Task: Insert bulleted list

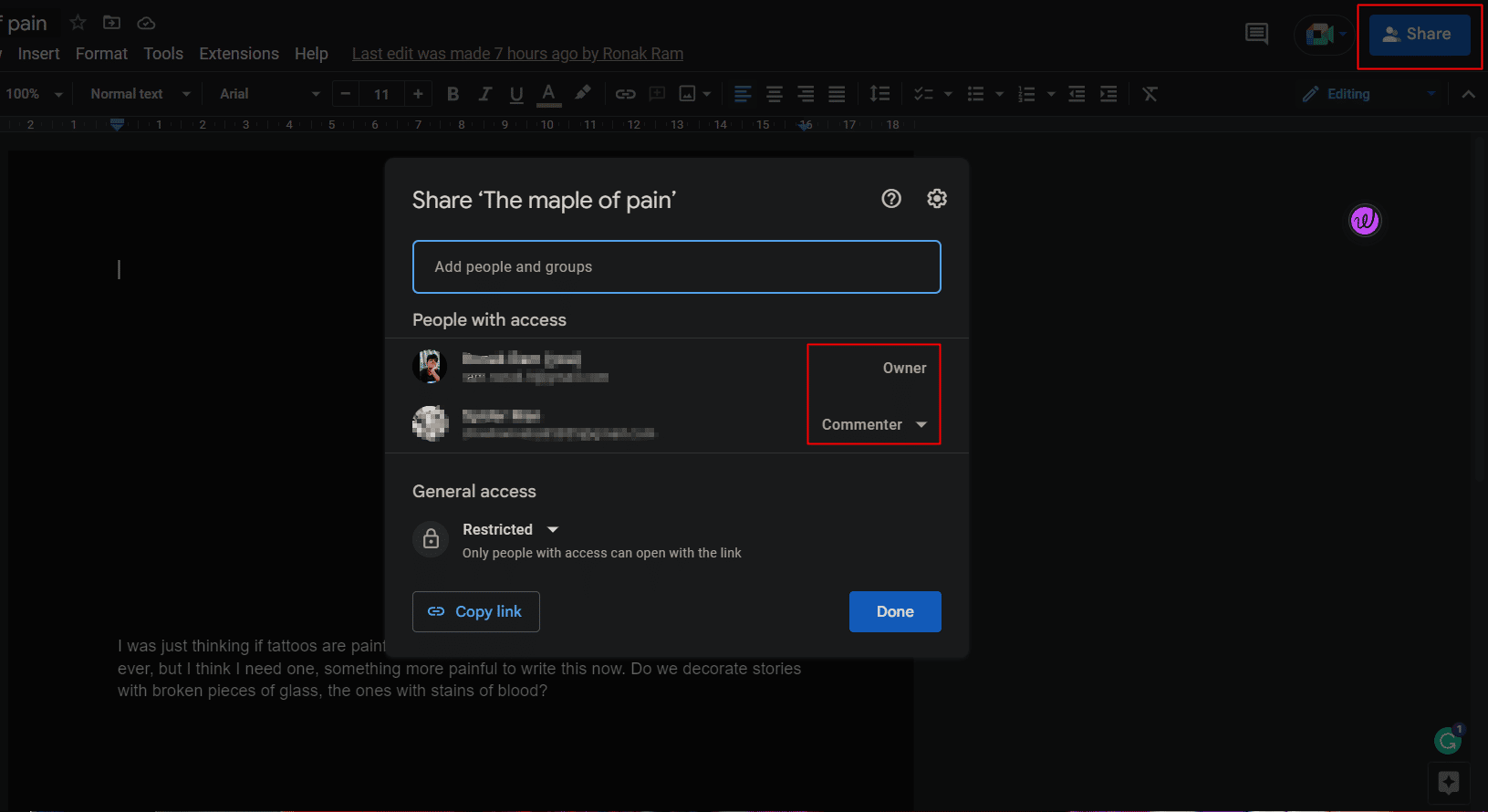Action: (x=975, y=94)
